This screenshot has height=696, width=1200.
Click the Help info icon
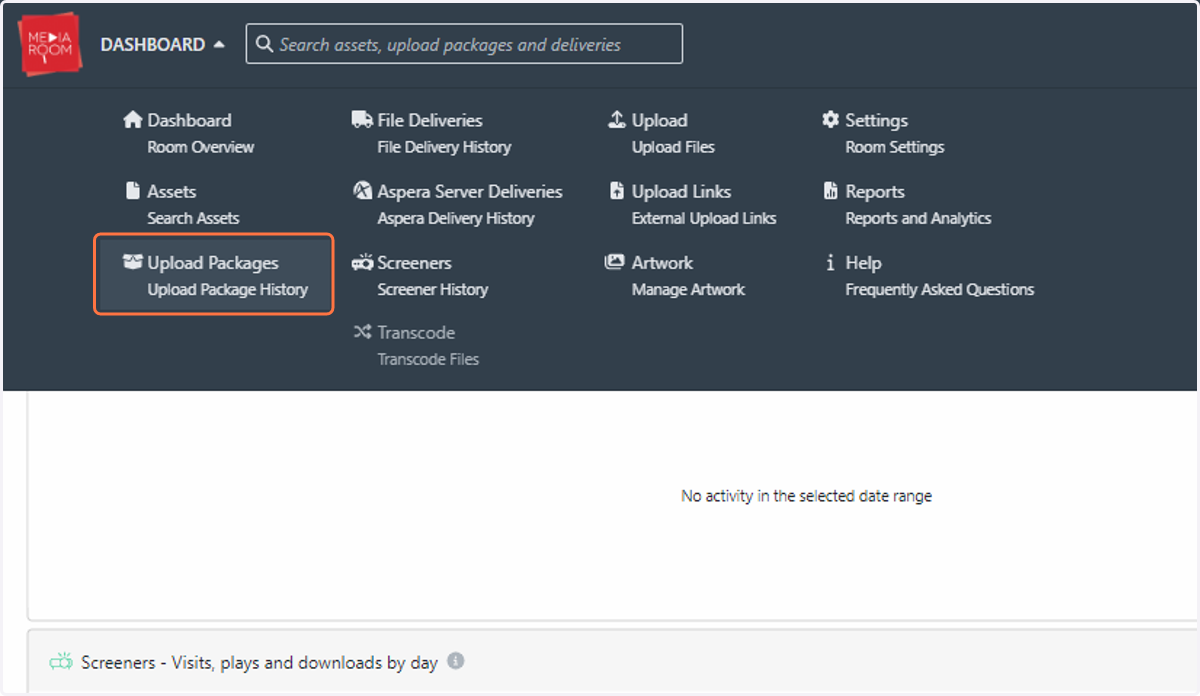pyautogui.click(x=830, y=263)
